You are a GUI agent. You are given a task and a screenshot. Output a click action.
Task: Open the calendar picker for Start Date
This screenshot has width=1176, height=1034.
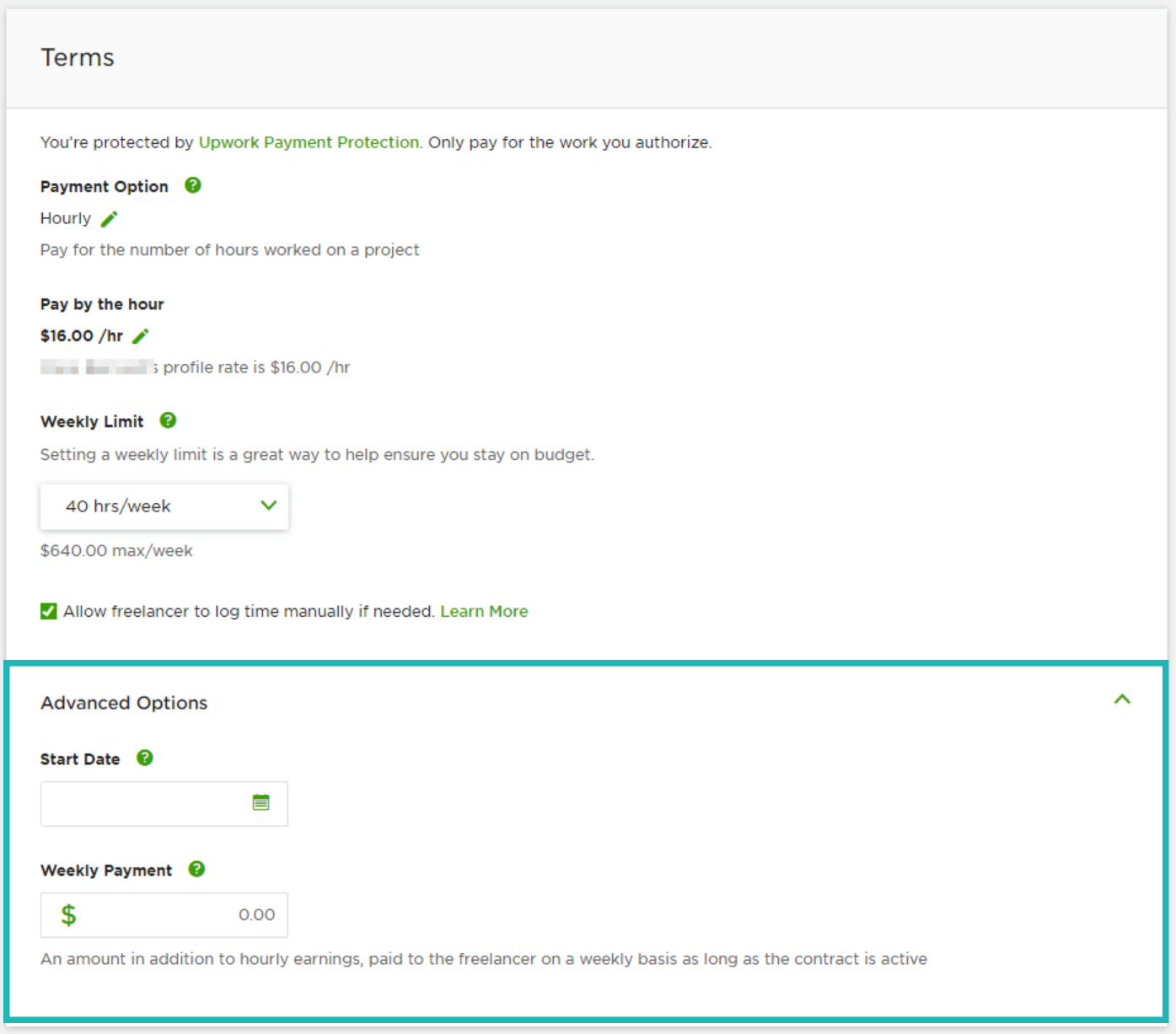[261, 803]
